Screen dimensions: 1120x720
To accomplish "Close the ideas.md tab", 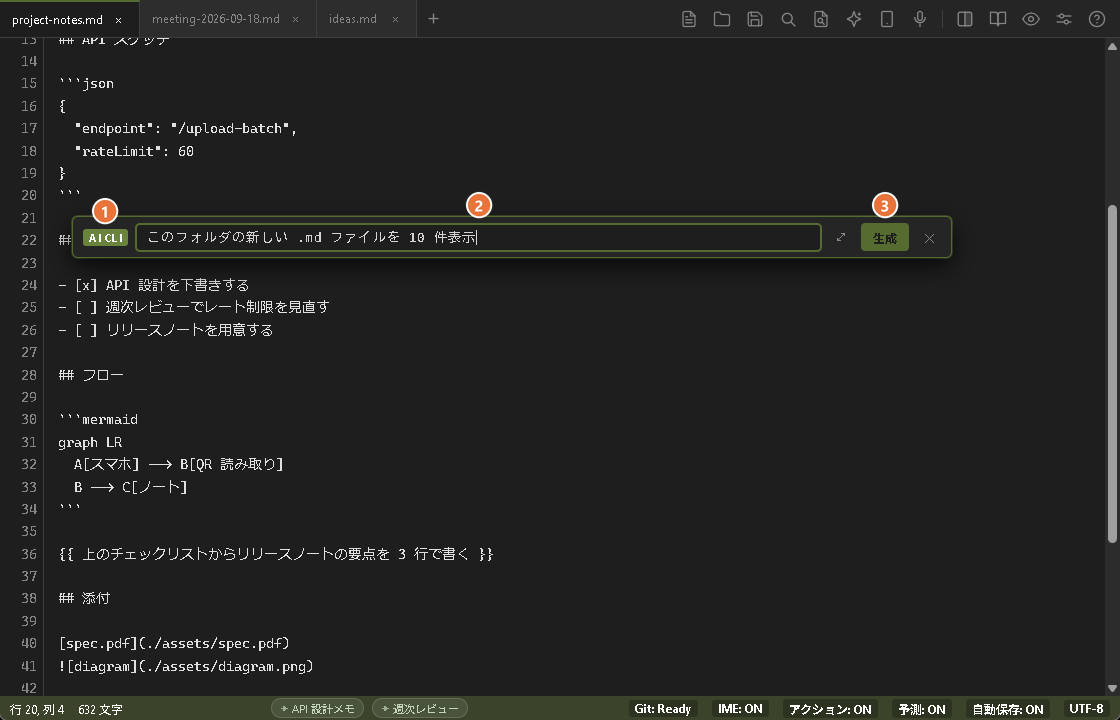I will pos(395,20).
